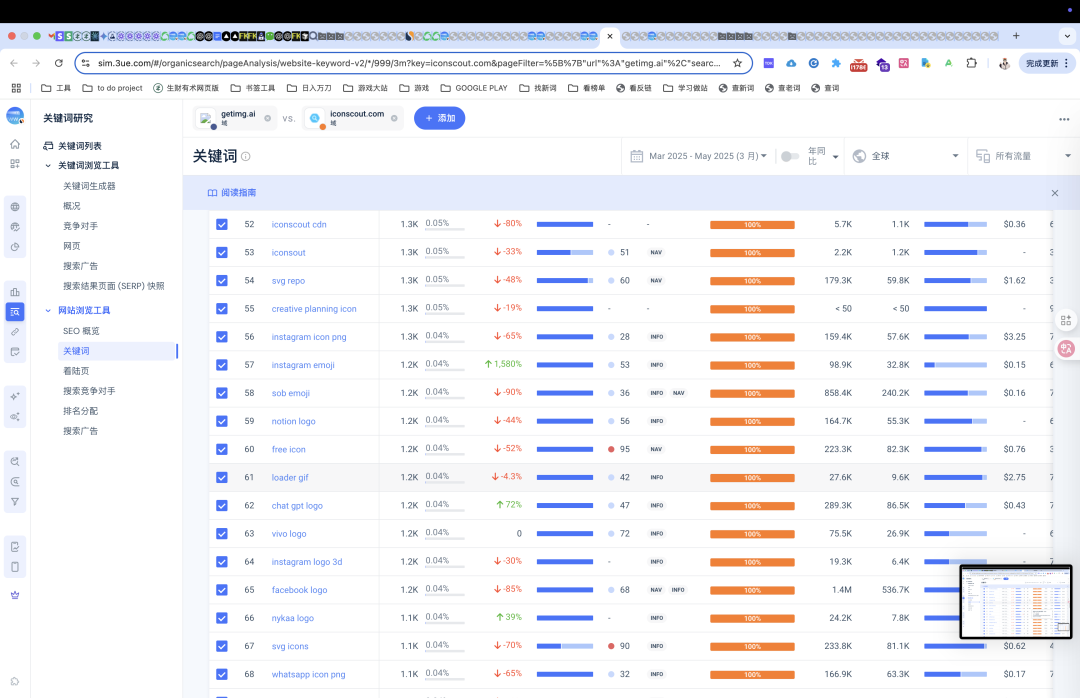Viewport: 1080px width, 698px height.
Task: Open the browser extensions puzzle icon
Action: (x=971, y=63)
